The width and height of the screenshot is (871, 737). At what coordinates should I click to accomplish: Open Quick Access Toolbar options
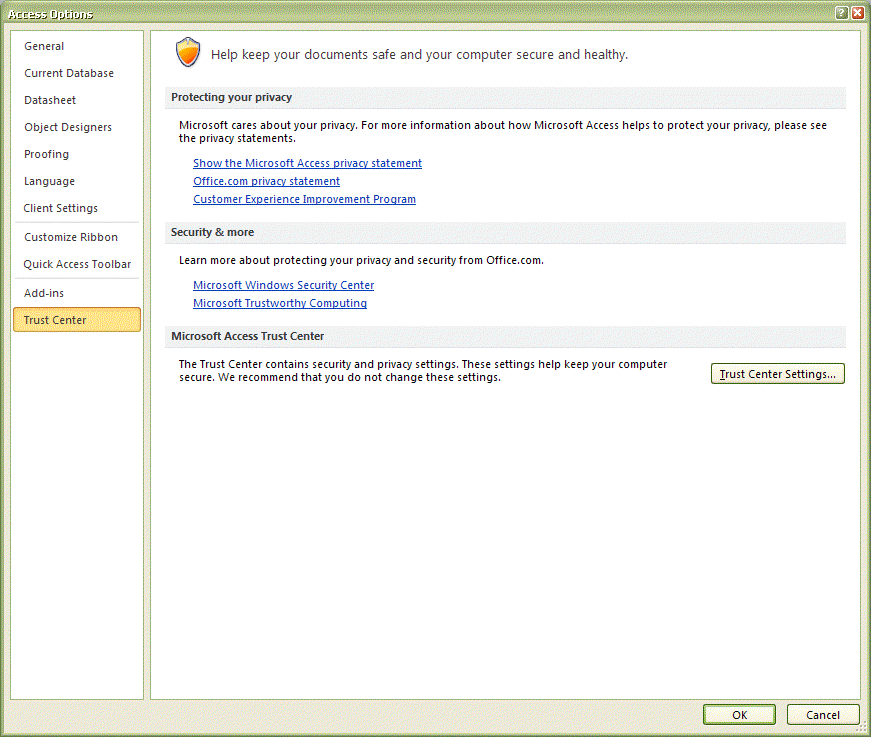coord(77,264)
